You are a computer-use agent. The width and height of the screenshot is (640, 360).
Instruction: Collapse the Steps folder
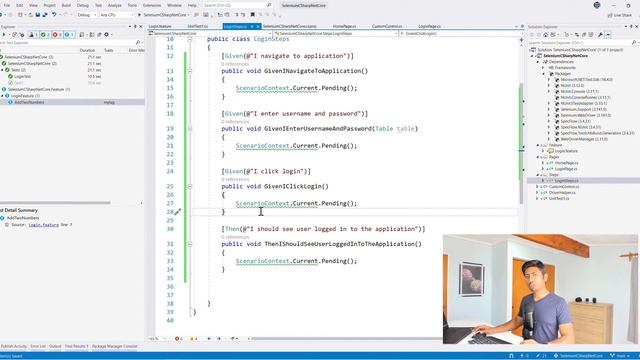[538, 175]
